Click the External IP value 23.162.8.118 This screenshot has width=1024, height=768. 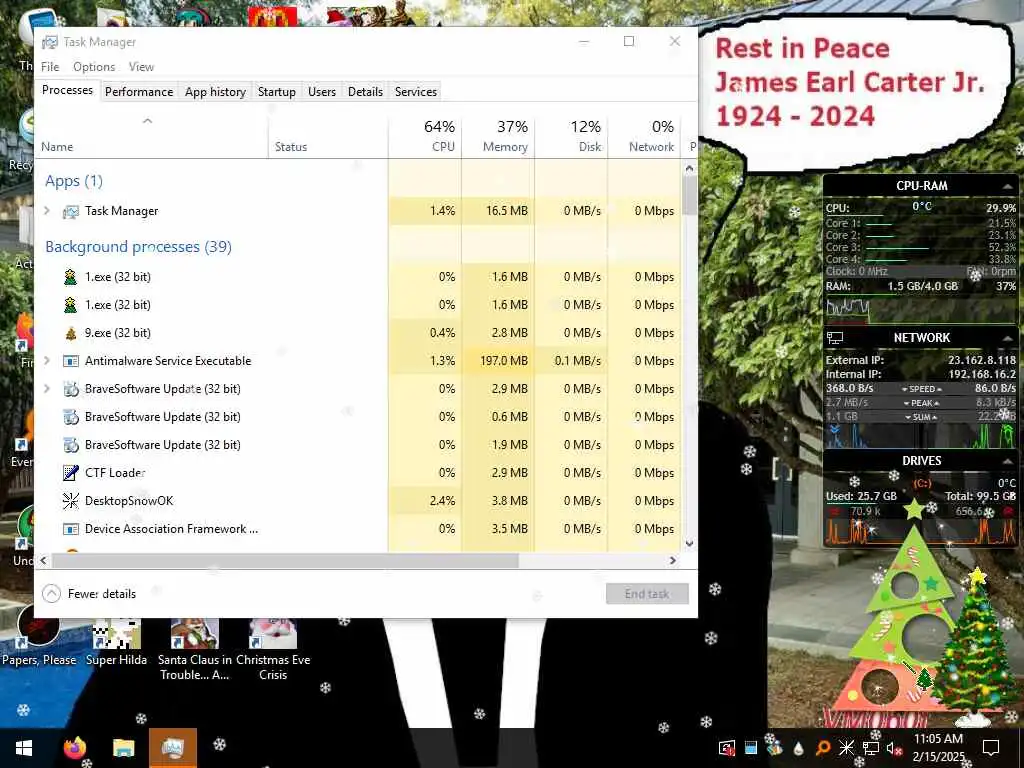point(982,360)
